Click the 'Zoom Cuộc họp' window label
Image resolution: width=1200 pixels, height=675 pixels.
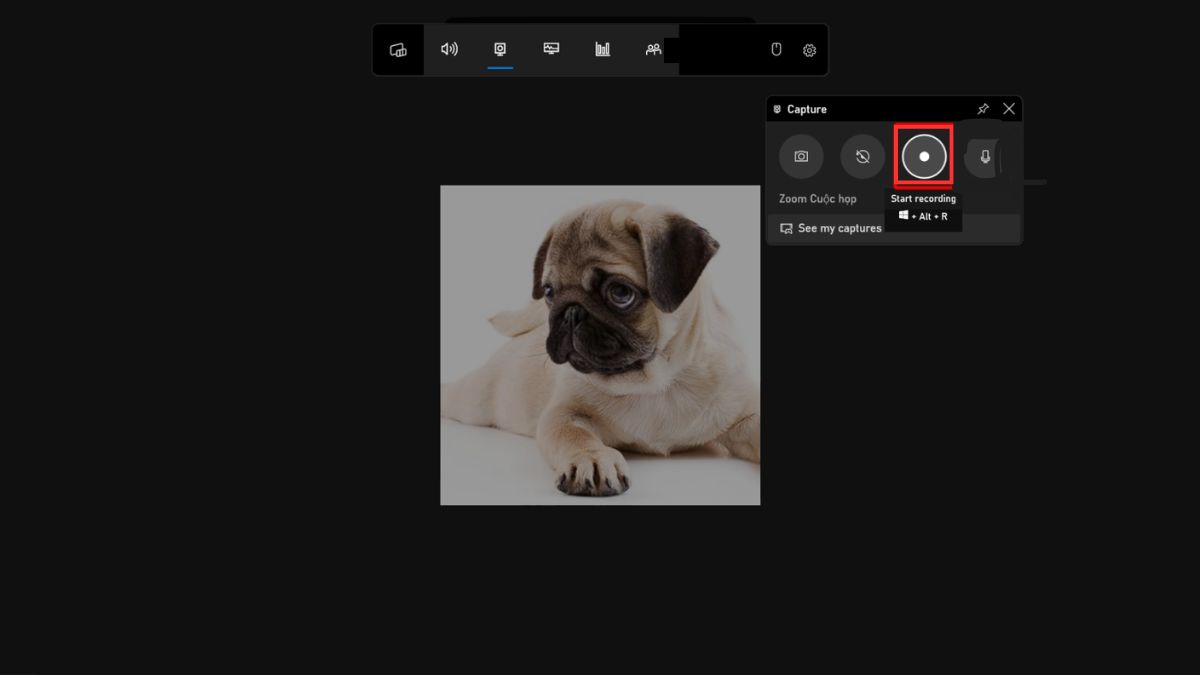pos(818,199)
